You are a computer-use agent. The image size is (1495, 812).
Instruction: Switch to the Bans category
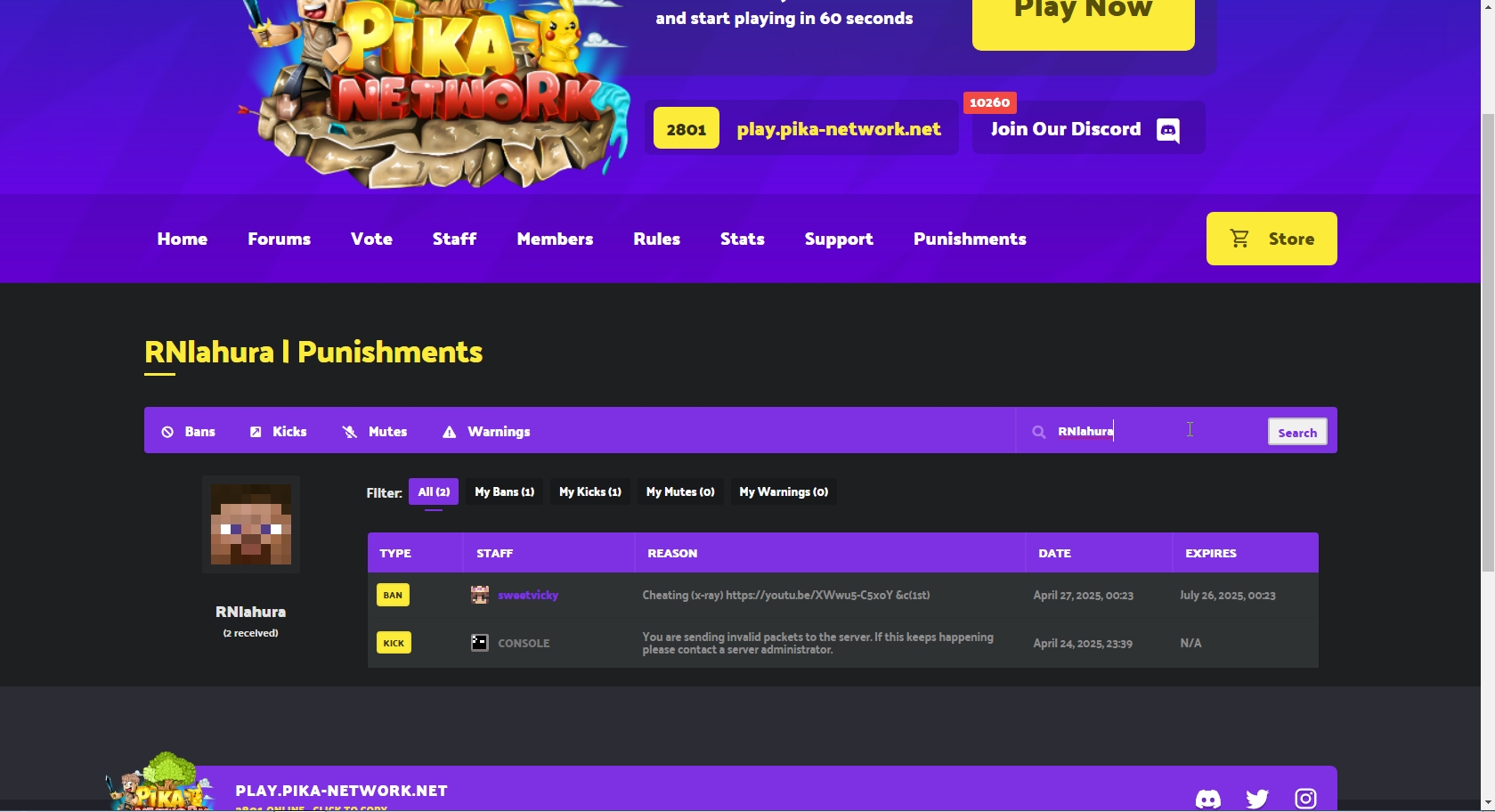[188, 432]
